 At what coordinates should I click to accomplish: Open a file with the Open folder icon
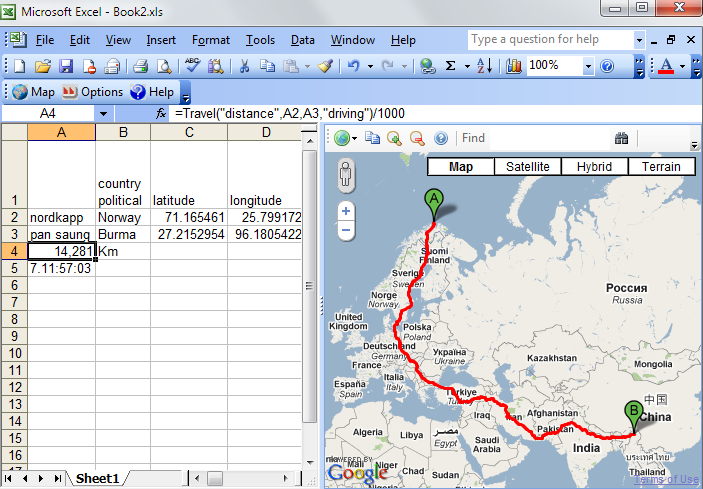click(x=43, y=66)
